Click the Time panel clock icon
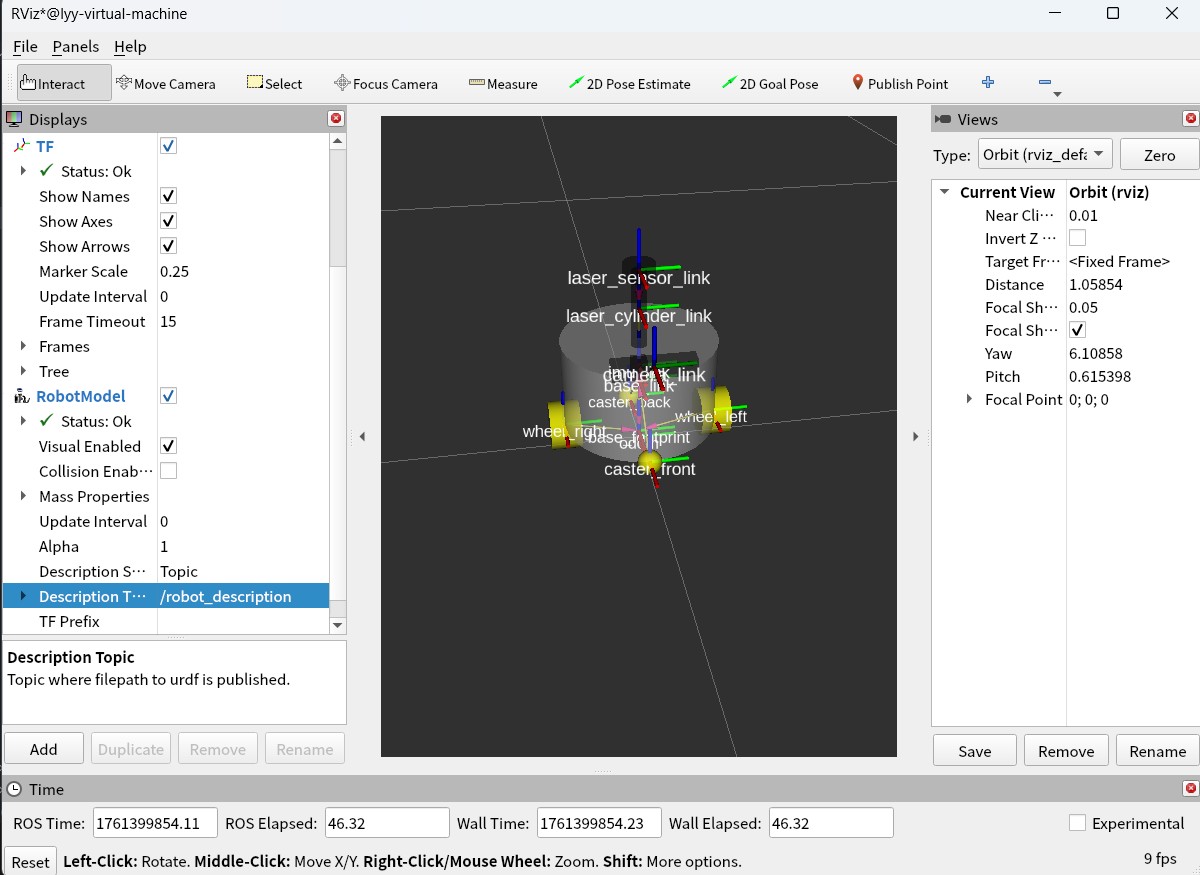Screen dimensions: 1200x875 pos(15,789)
